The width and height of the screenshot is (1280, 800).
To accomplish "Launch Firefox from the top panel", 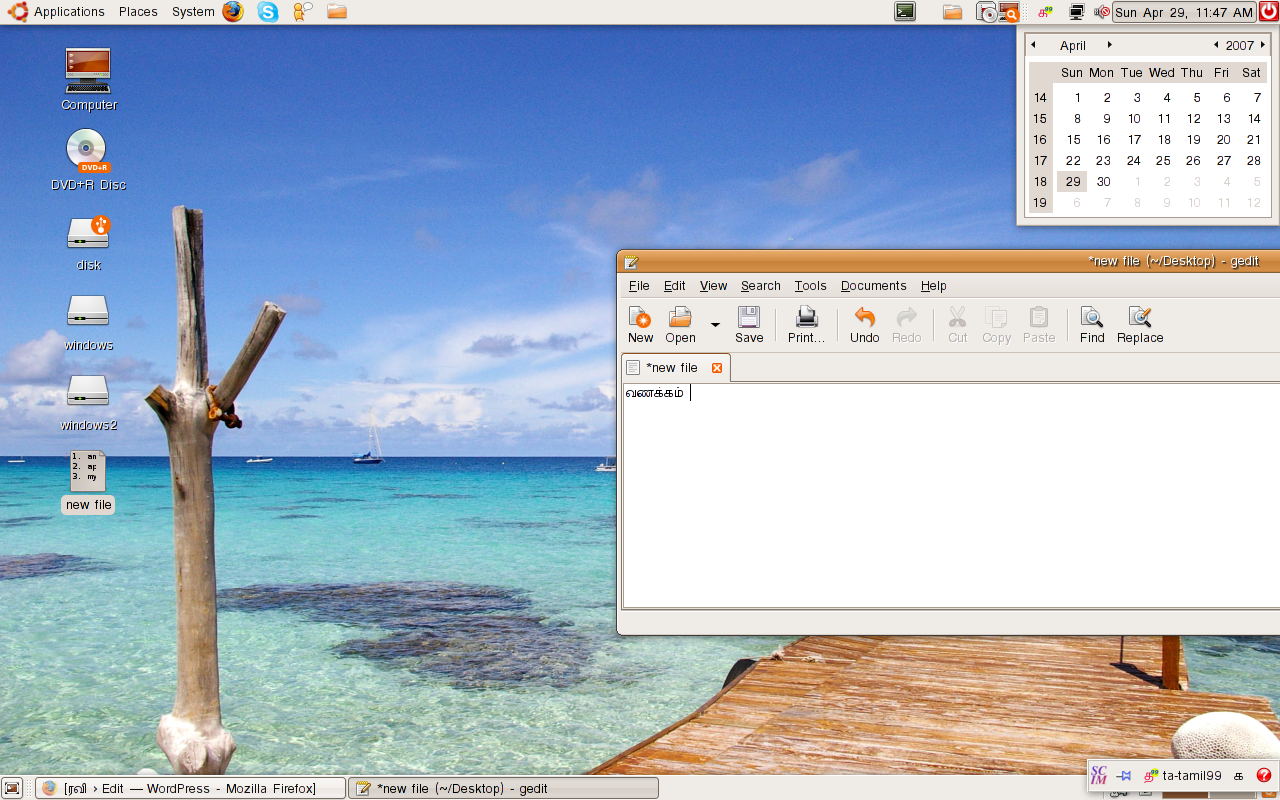I will 233,12.
